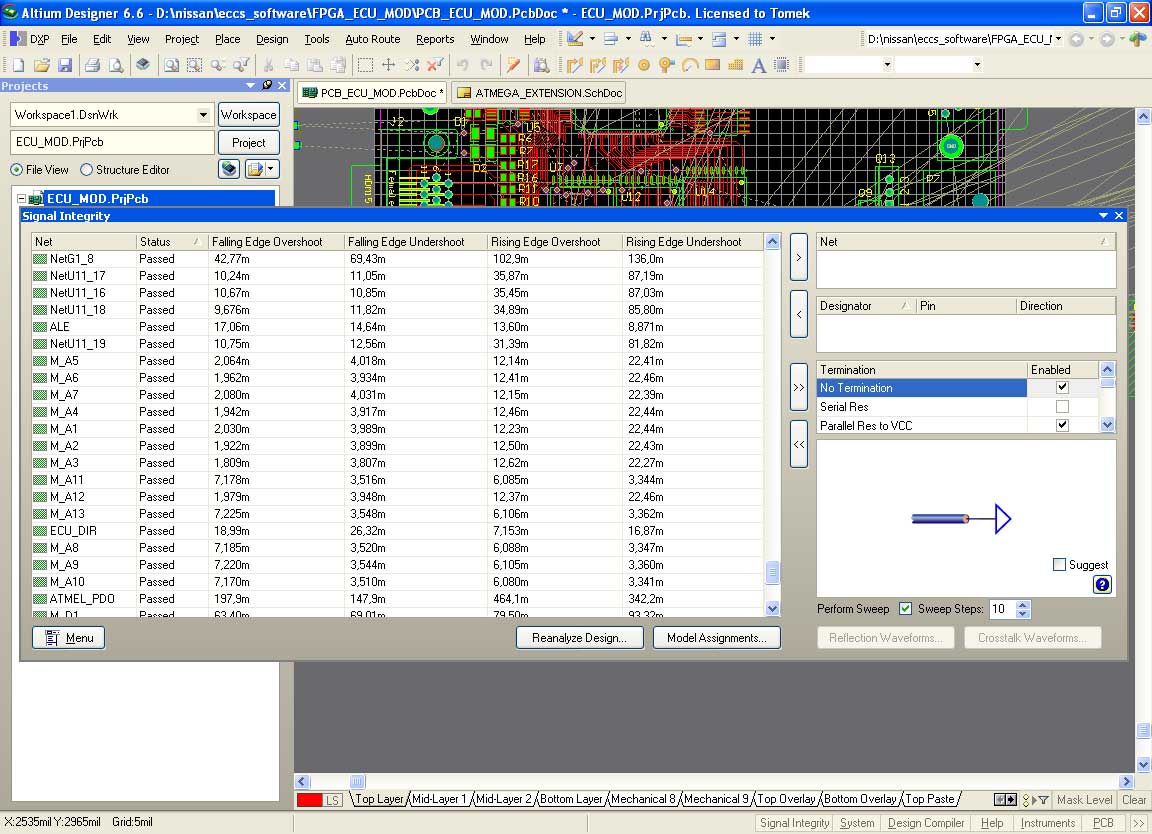Viewport: 1152px width, 834px height.
Task: Uncheck the Perform Sweep checkbox
Action: tap(905, 609)
